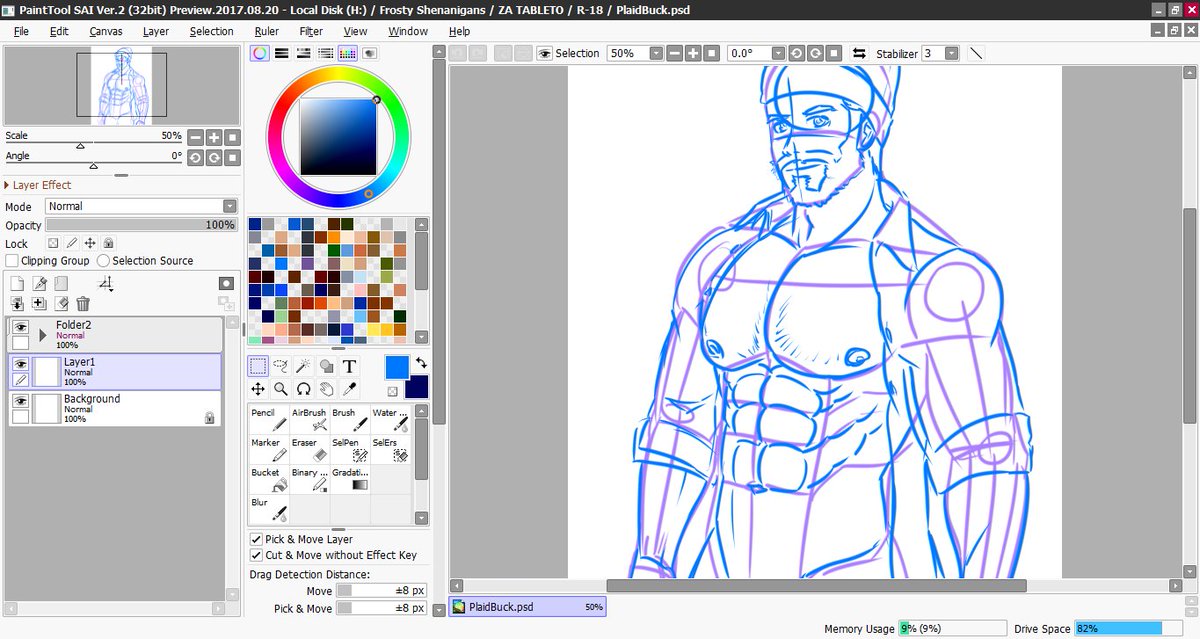Select the Hand pan tool
The height and width of the screenshot is (639, 1200).
tap(327, 389)
